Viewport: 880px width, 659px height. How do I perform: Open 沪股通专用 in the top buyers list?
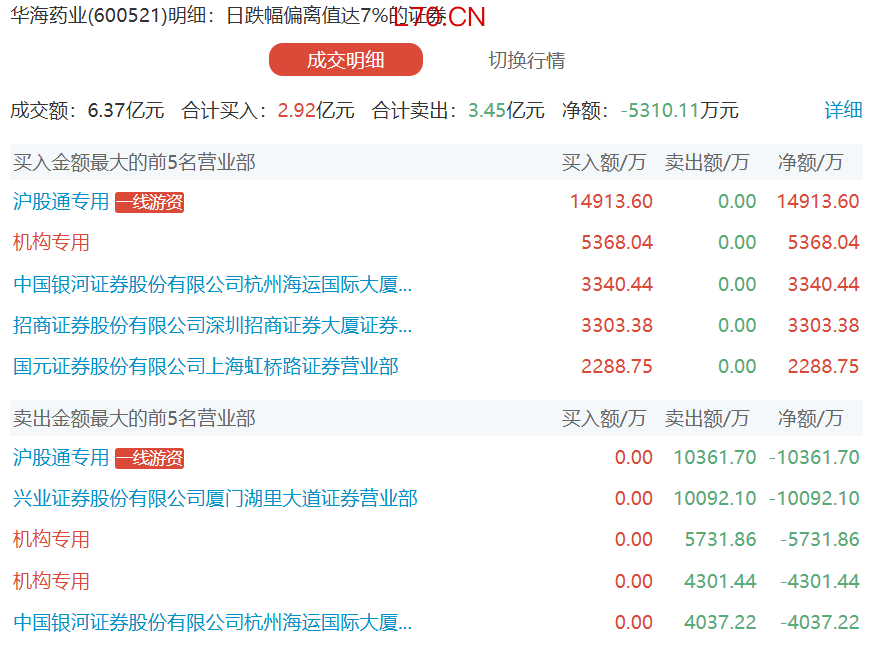point(61,202)
